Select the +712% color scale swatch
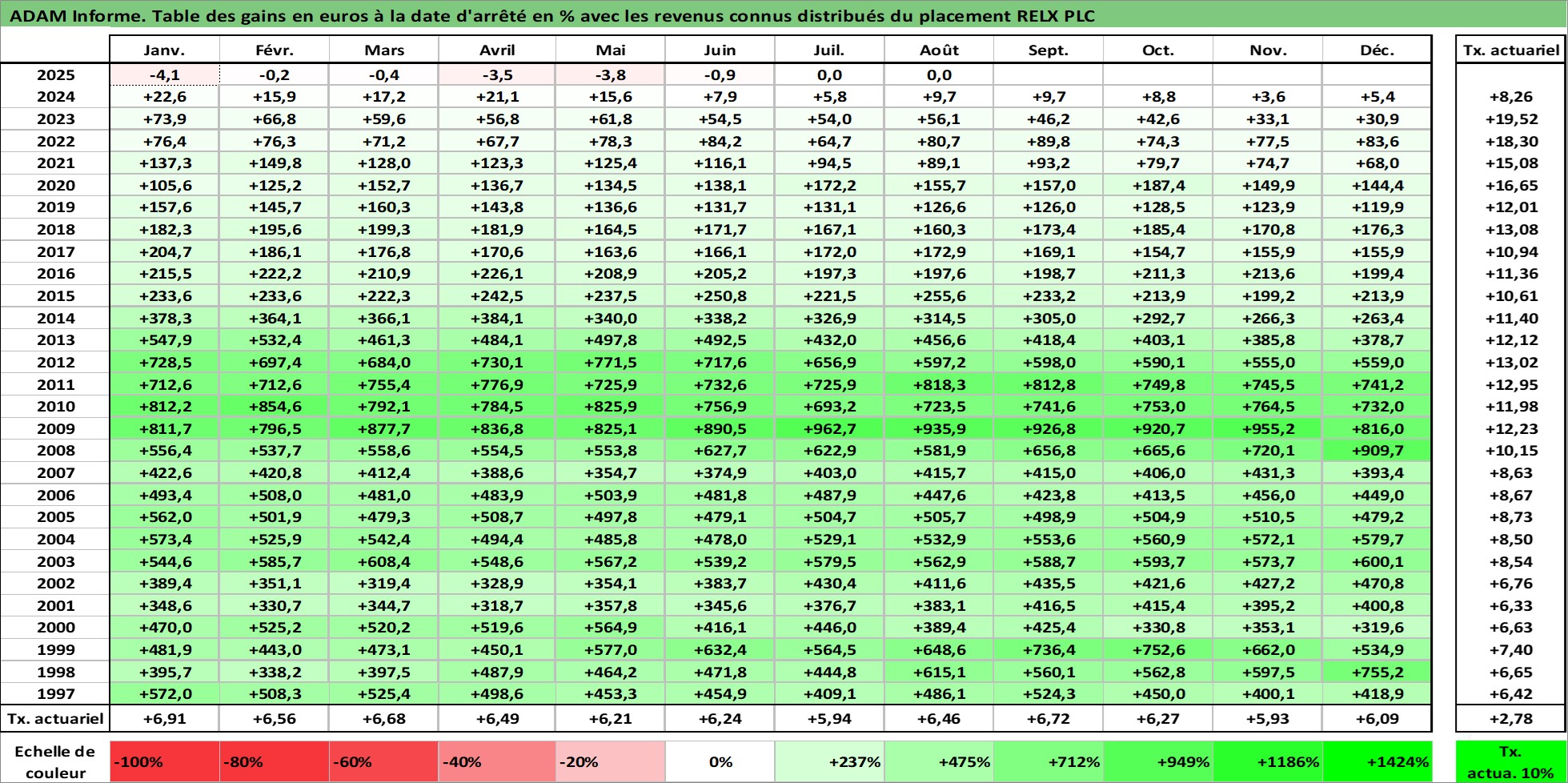1568x783 pixels. (x=1049, y=762)
